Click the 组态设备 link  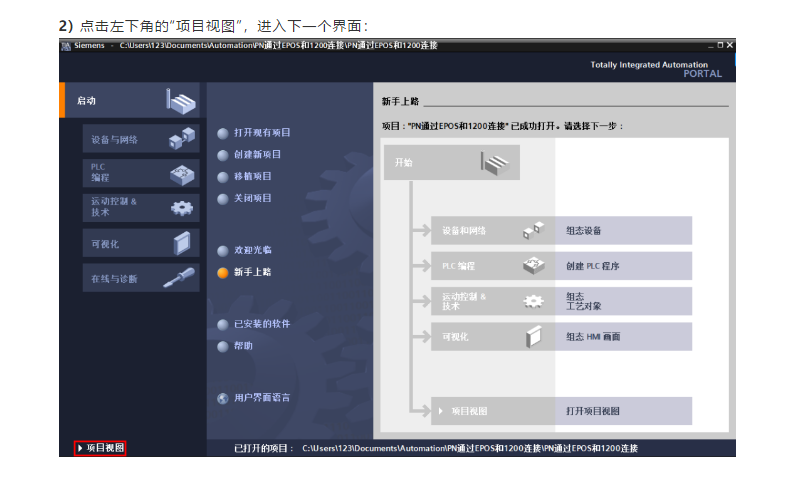pyautogui.click(x=583, y=231)
